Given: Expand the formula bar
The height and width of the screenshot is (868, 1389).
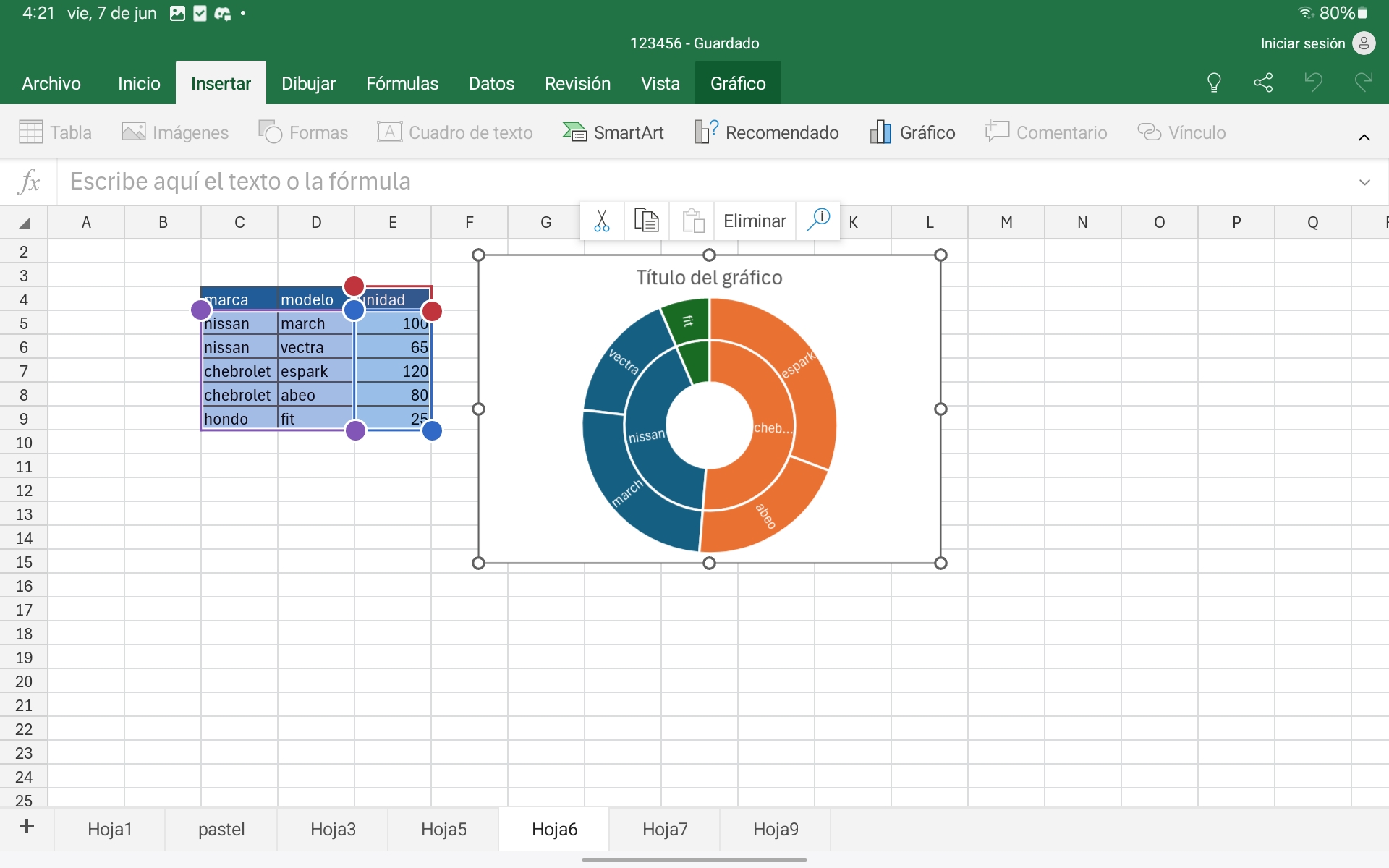Looking at the screenshot, I should tap(1364, 182).
